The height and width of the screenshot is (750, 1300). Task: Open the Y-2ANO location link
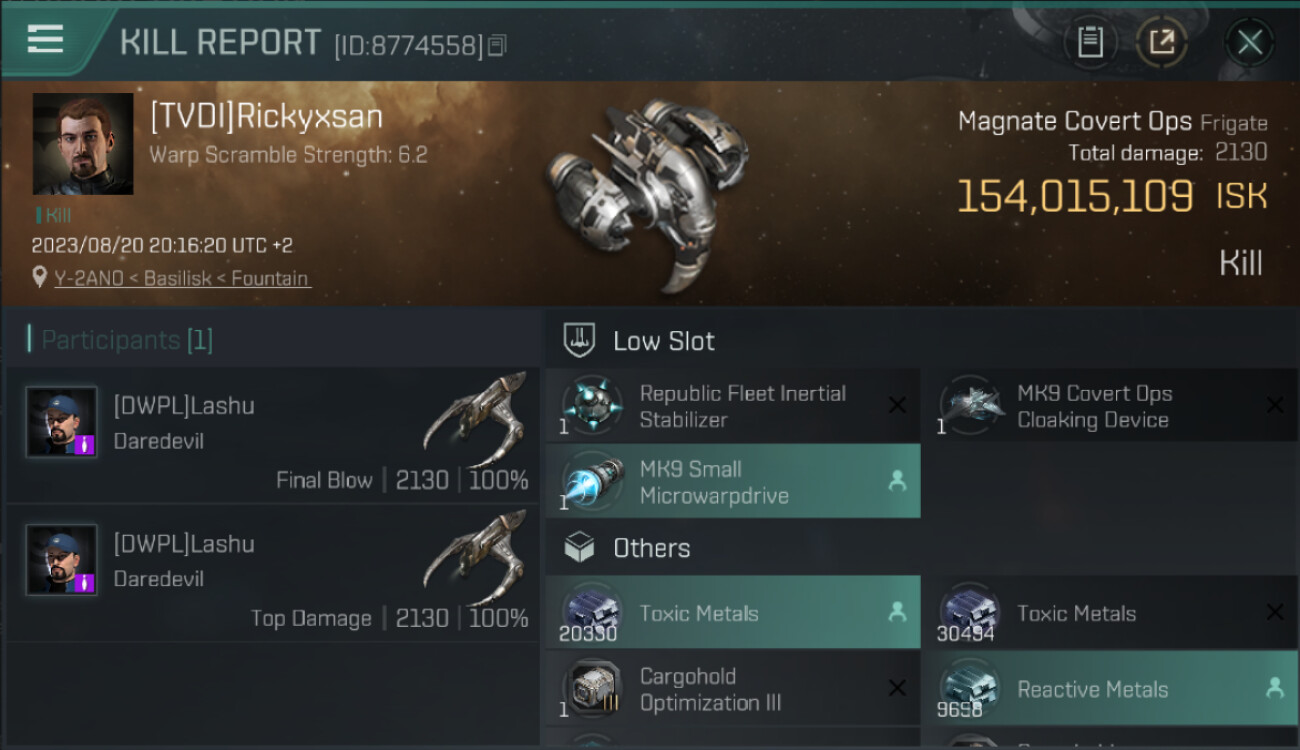pyautogui.click(x=182, y=279)
